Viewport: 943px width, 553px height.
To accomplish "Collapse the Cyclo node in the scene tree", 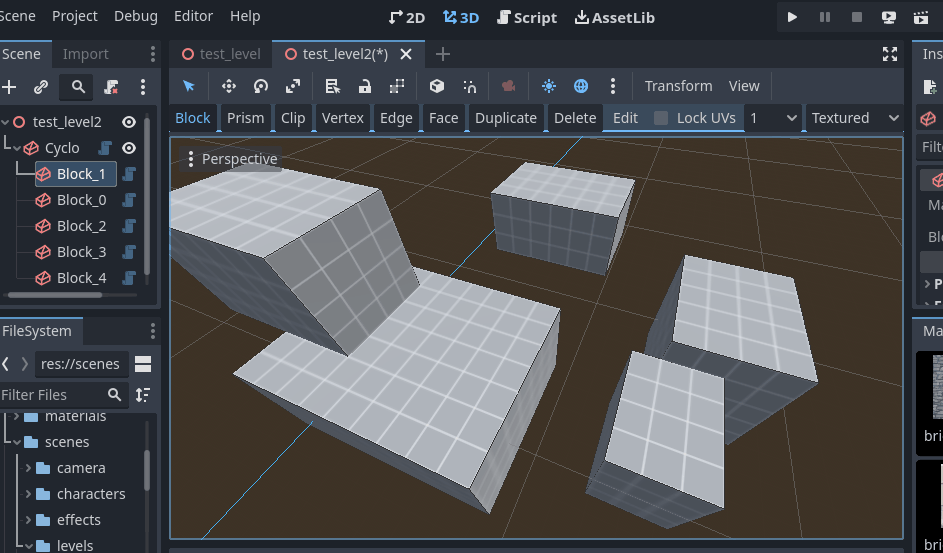I will pyautogui.click(x=18, y=148).
